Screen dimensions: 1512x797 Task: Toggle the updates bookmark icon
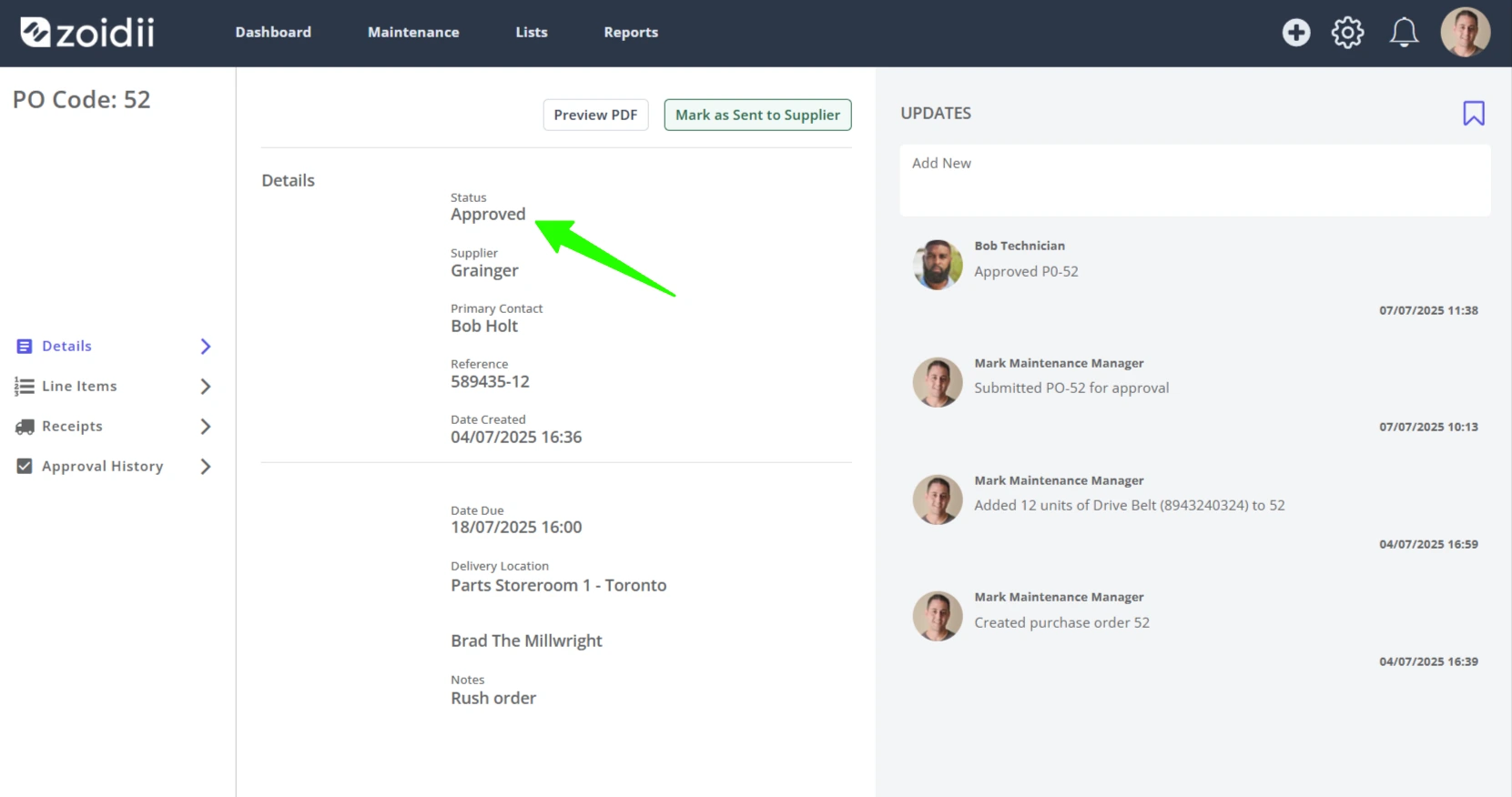[1474, 113]
